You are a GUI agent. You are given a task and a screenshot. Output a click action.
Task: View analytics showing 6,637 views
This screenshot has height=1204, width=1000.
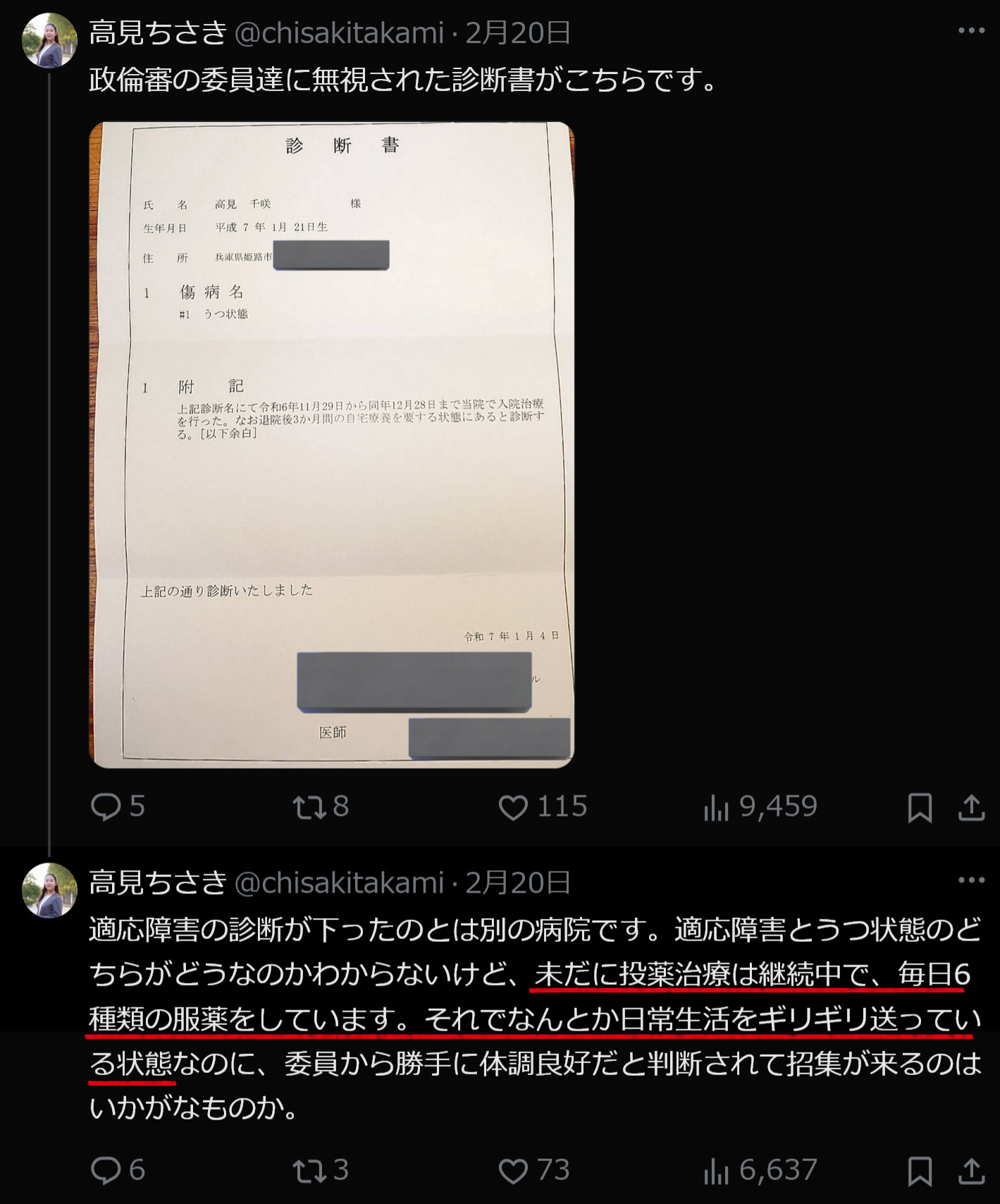coord(760,1170)
